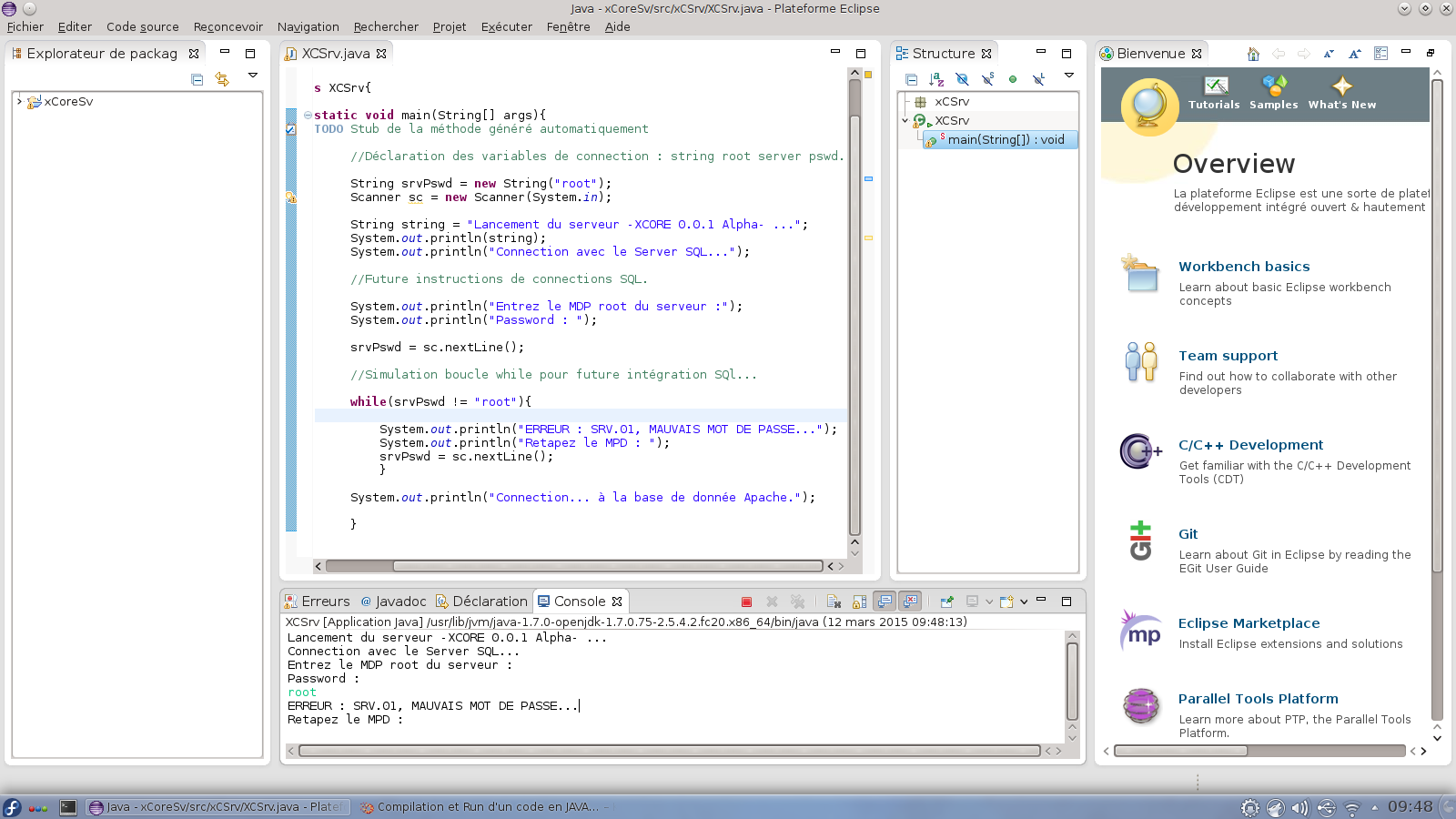Viewport: 1456px width, 819px height.
Task: Sort Structure members alphabetically
Action: [x=936, y=79]
